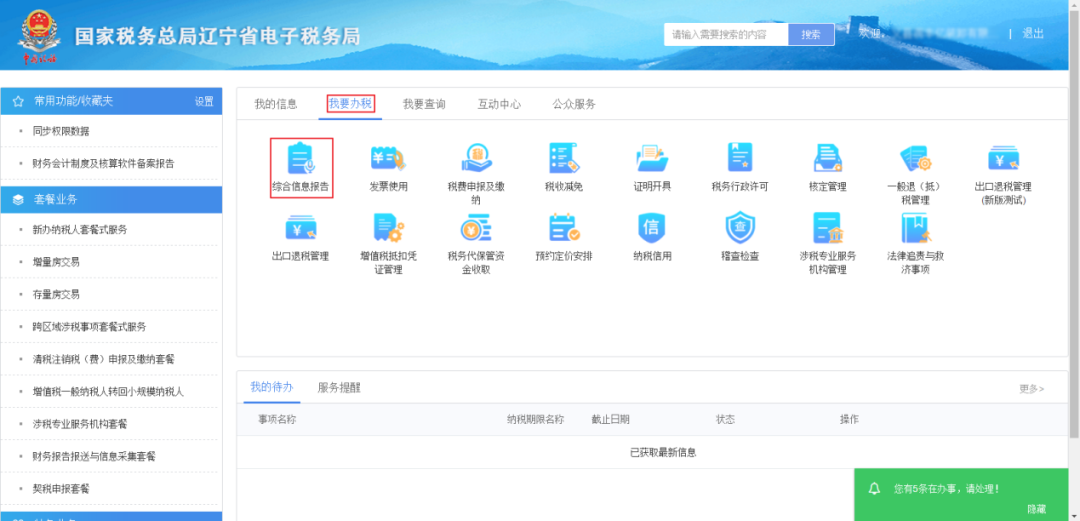The image size is (1080, 521).
Task: Open 法律追责与救济事项 icon
Action: click(x=915, y=229)
